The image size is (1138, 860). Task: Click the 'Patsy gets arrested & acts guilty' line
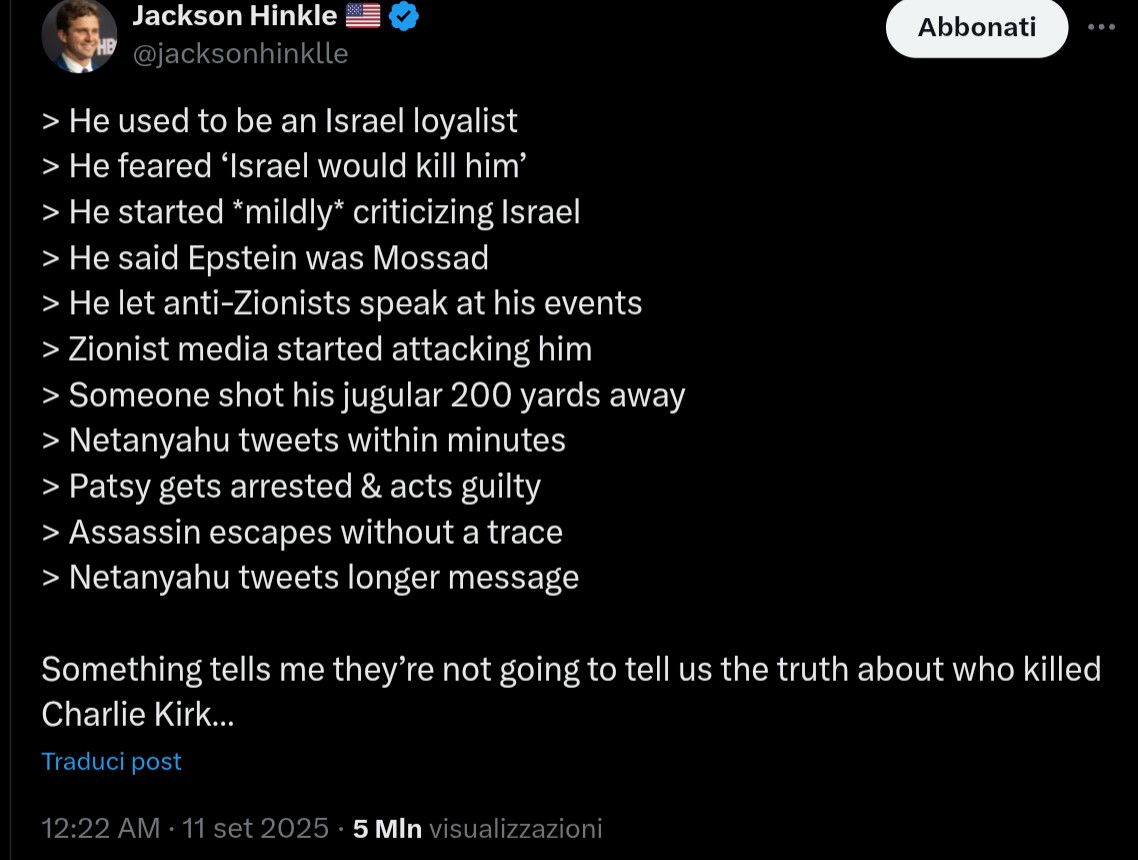point(291,486)
